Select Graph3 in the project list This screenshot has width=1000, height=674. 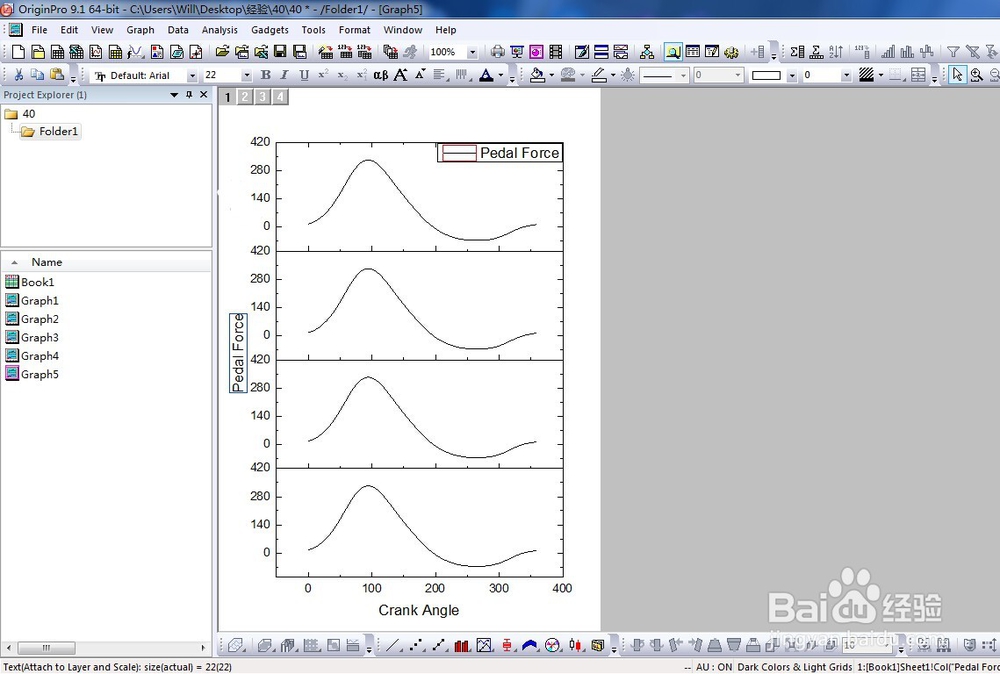40,337
